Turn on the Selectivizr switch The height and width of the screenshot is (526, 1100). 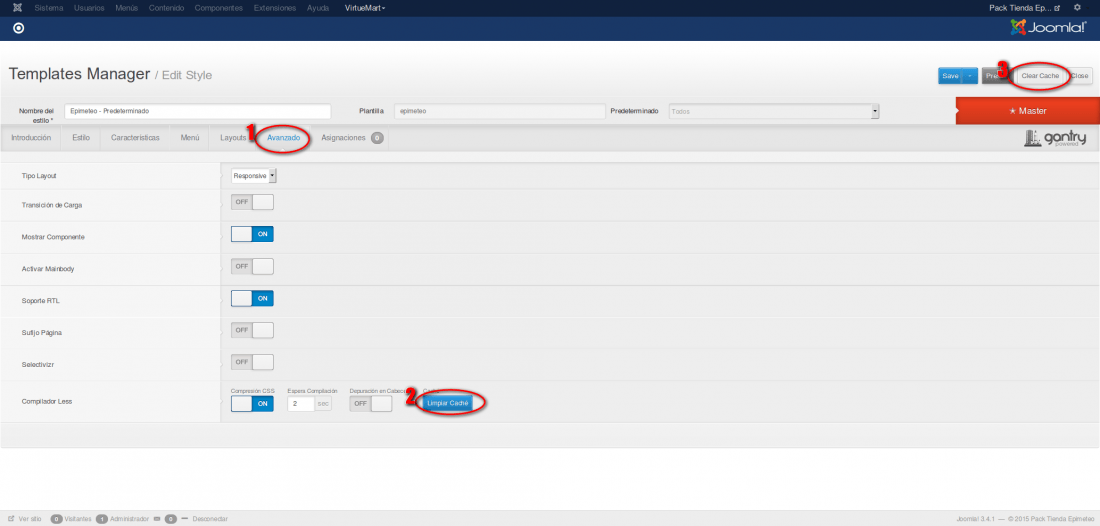(252, 362)
